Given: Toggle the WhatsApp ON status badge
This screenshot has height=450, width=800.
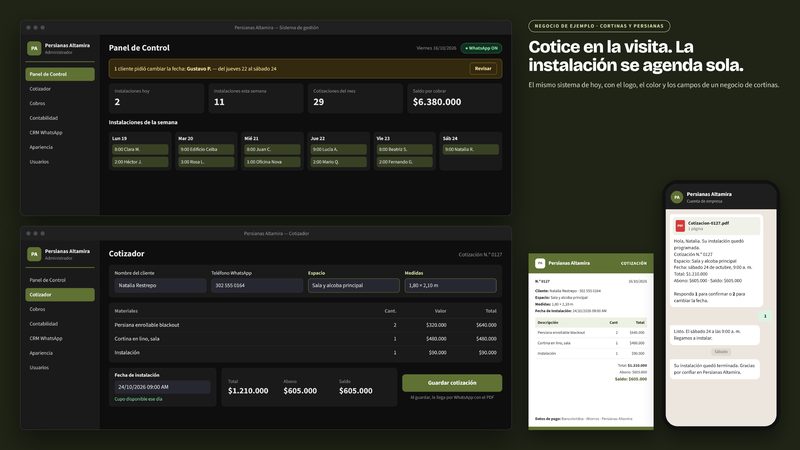Looking at the screenshot, I should [481, 48].
